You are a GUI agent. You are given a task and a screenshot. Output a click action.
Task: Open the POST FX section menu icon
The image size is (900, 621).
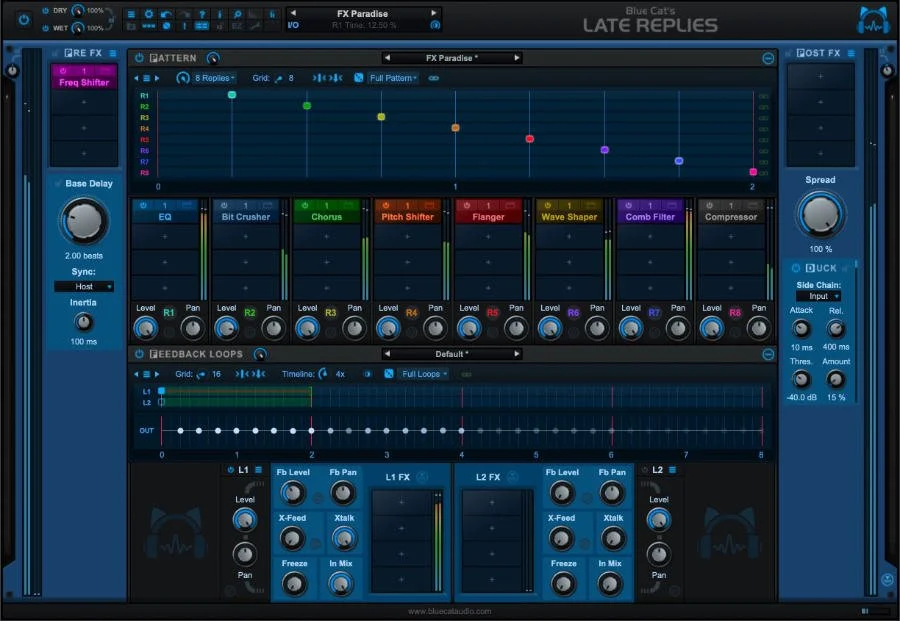coord(851,53)
